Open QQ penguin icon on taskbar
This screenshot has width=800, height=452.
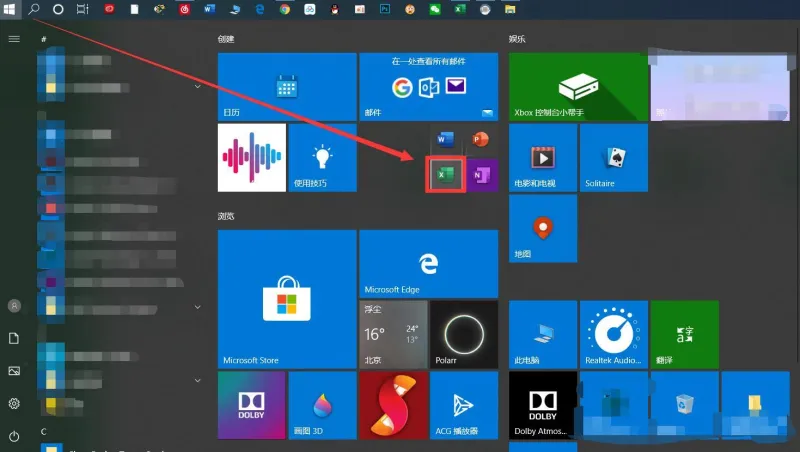point(335,9)
